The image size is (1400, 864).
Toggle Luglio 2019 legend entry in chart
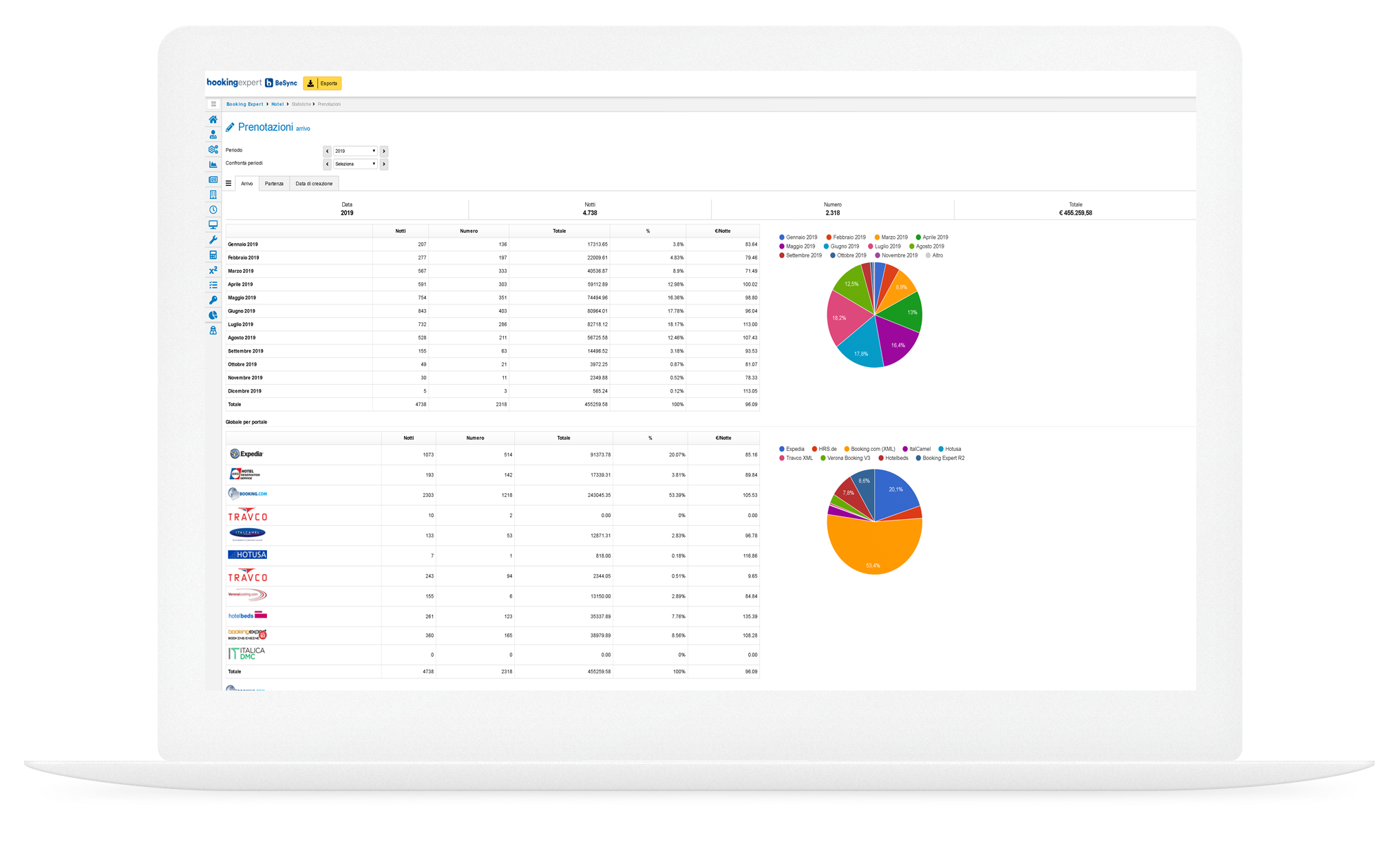coord(887,246)
